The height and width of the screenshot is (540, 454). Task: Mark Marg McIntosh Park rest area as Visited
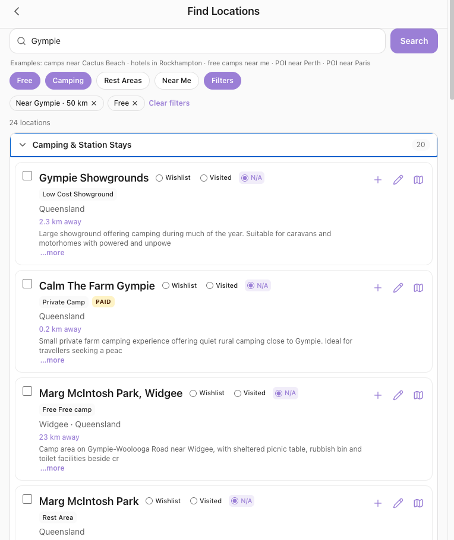(x=206, y=501)
